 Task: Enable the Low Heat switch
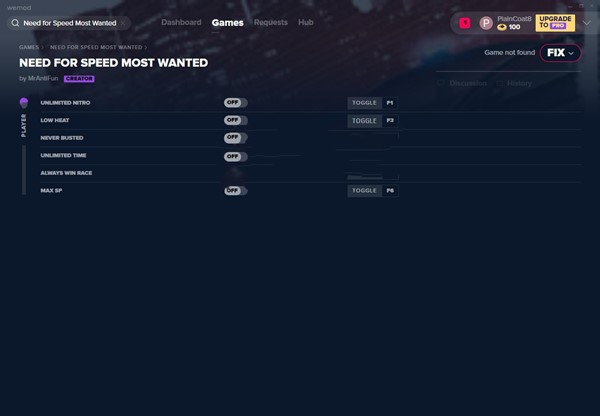(x=235, y=120)
